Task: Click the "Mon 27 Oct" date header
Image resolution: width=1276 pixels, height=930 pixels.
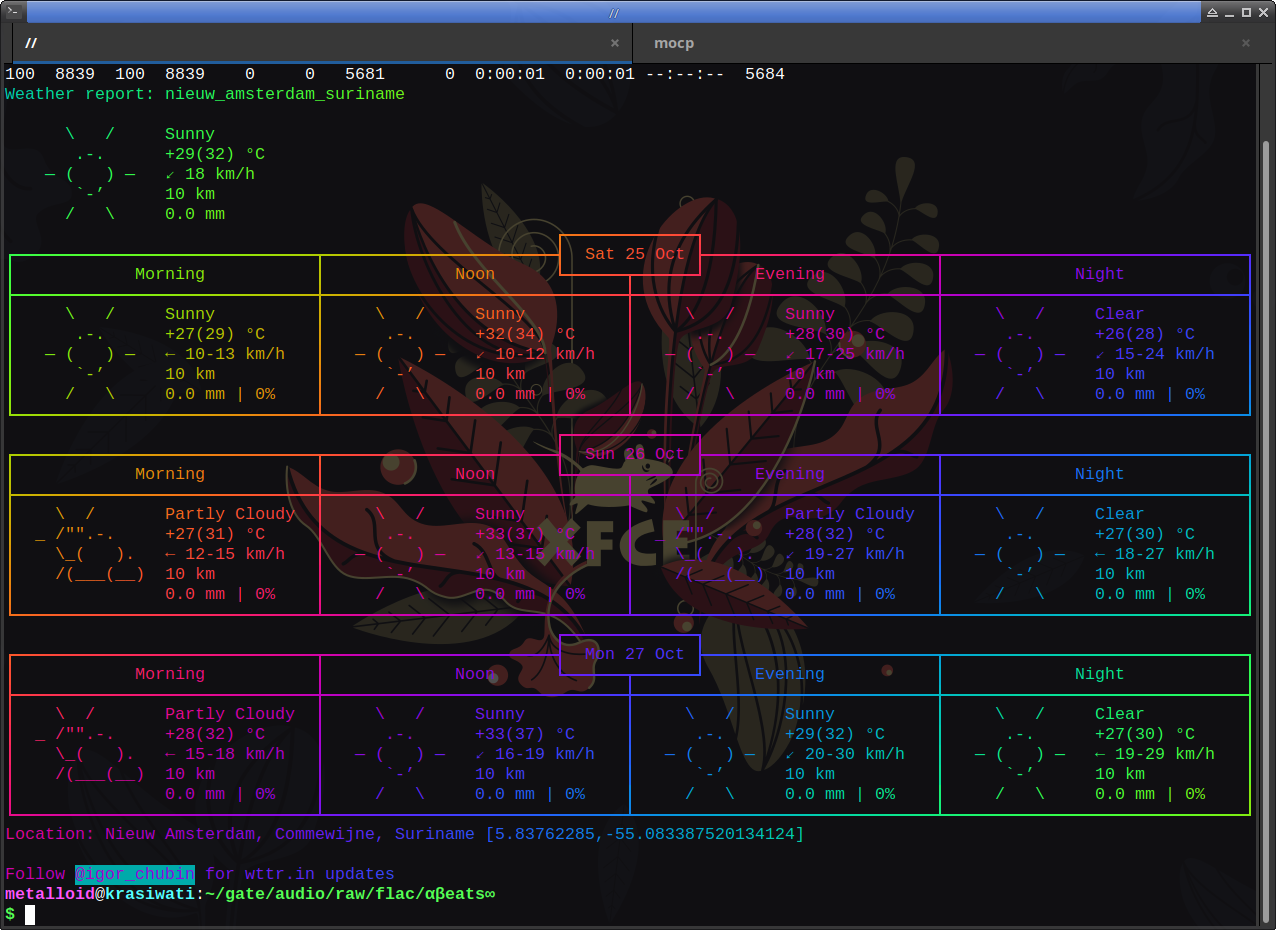Action: pos(630,654)
